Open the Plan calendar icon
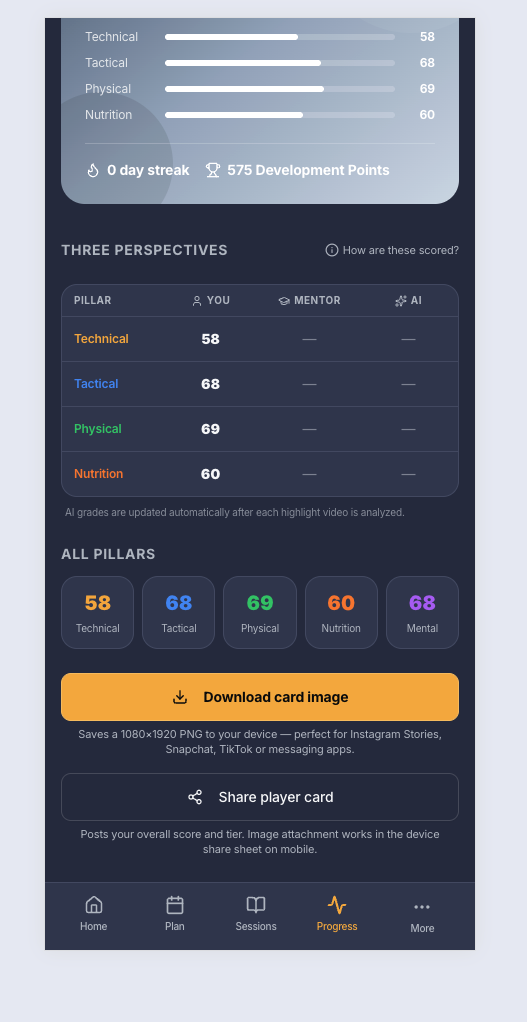Image resolution: width=527 pixels, height=1022 pixels. pos(175,905)
